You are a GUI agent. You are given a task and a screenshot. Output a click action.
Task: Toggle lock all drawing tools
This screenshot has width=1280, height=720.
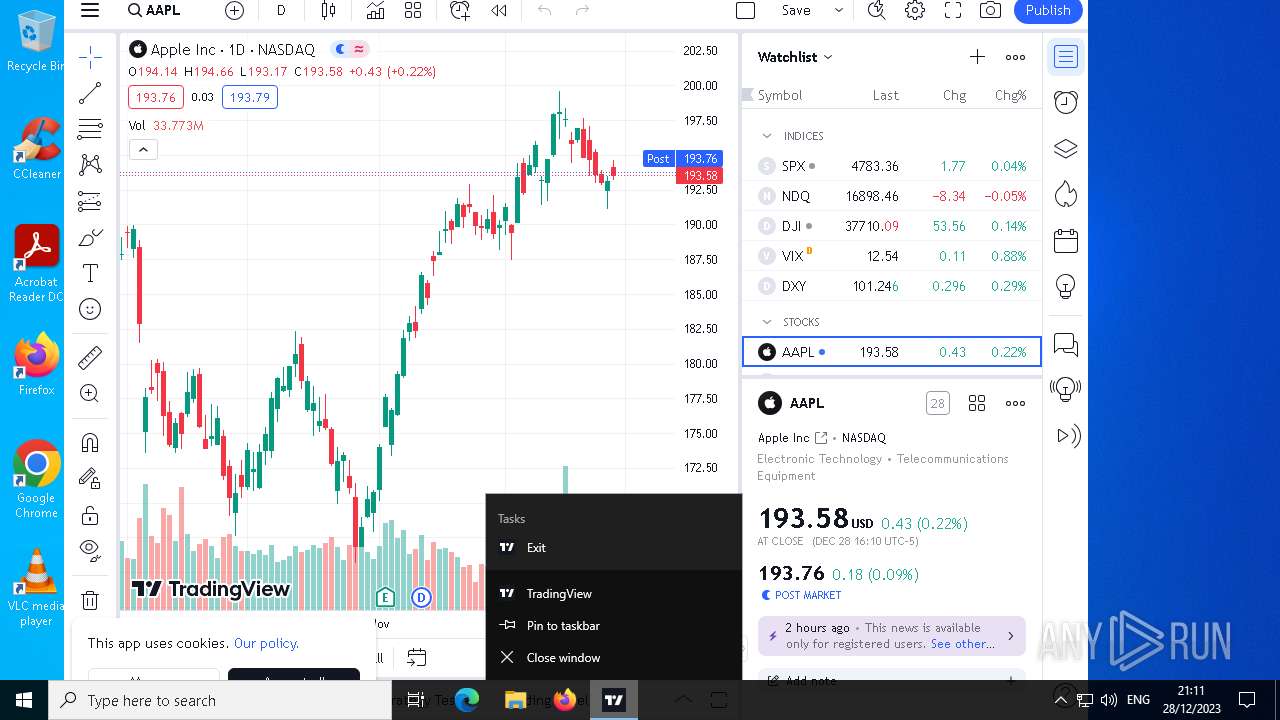90,515
